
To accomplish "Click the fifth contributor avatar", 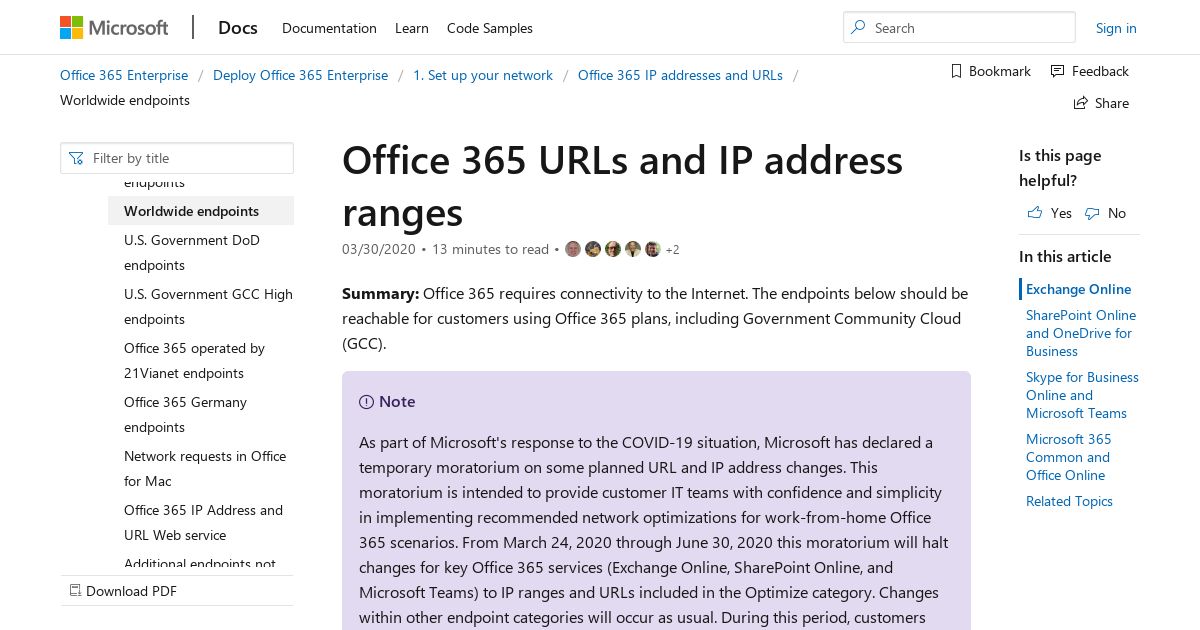I will click(653, 249).
